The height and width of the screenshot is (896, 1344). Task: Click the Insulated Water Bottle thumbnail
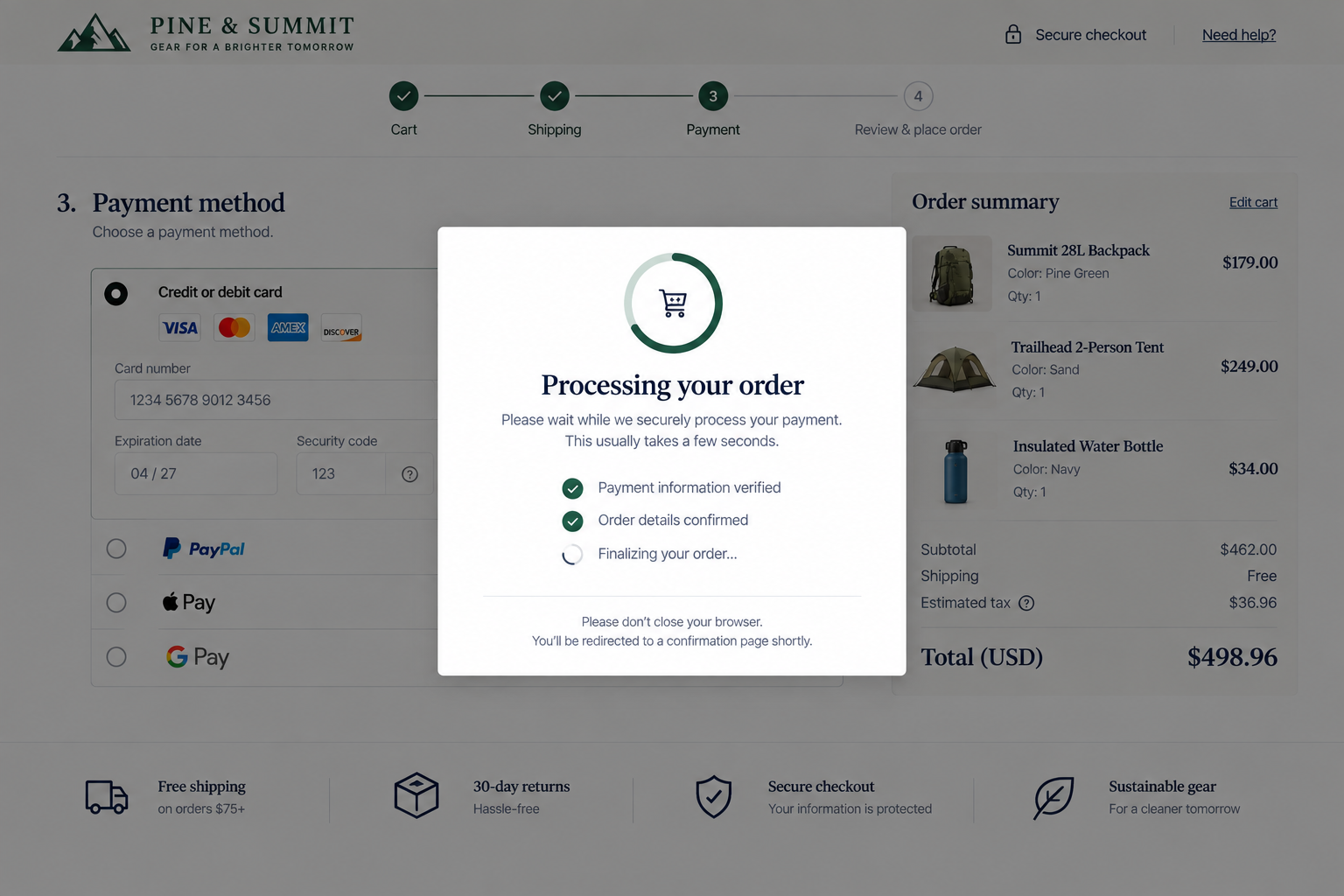955,471
